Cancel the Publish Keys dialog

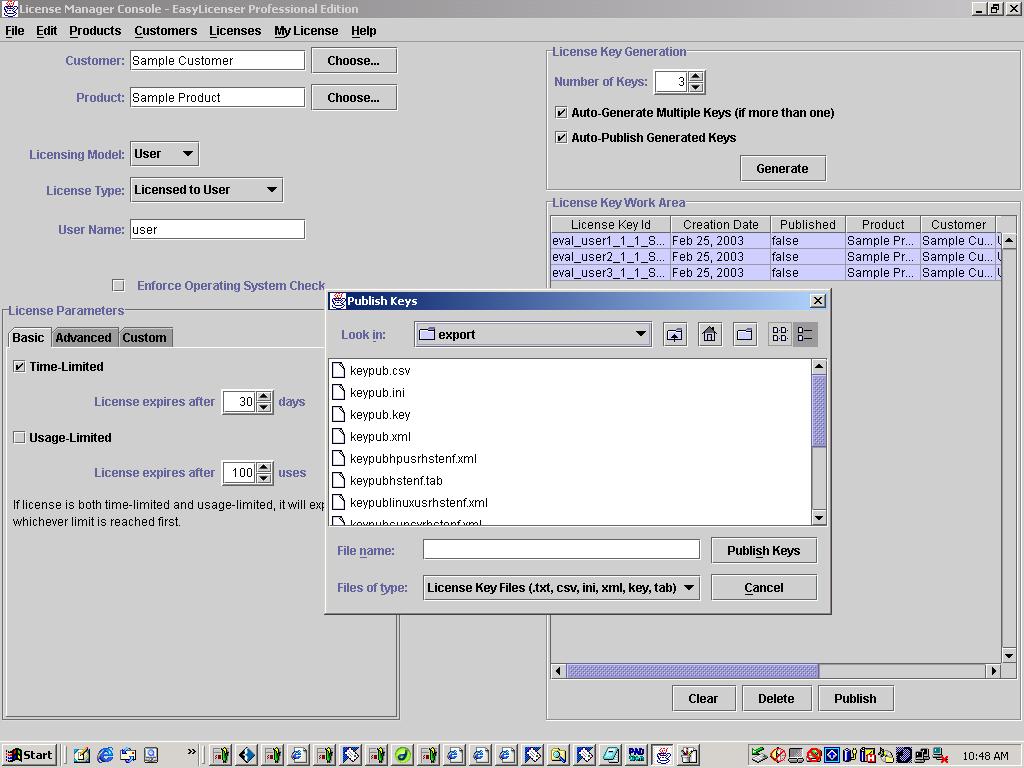point(763,588)
